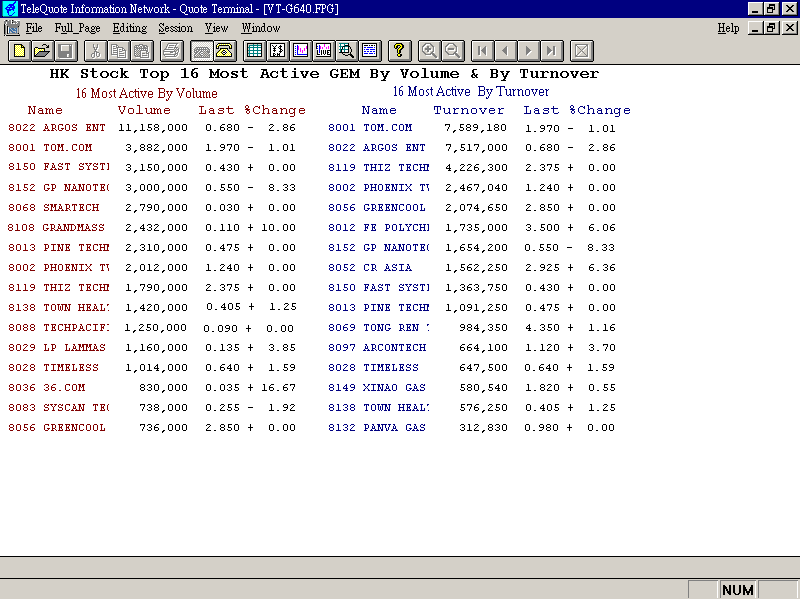Click volume value 11,158,000
This screenshot has width=800, height=600.
coord(153,128)
